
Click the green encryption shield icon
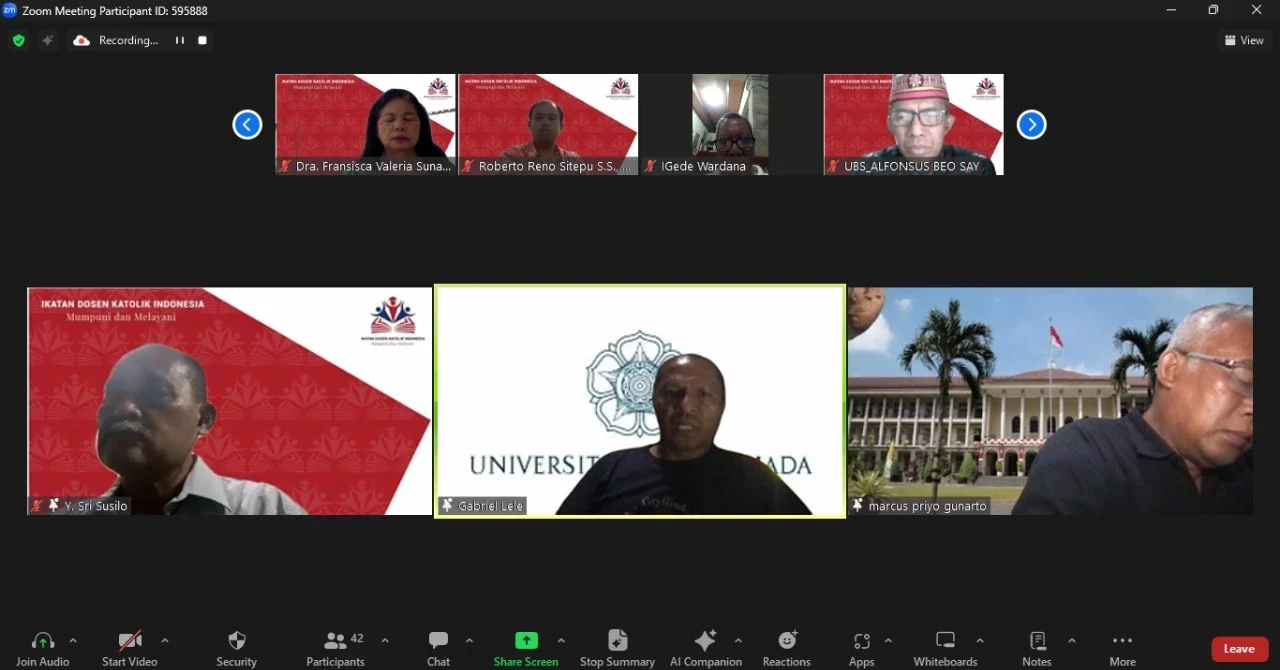coord(18,41)
